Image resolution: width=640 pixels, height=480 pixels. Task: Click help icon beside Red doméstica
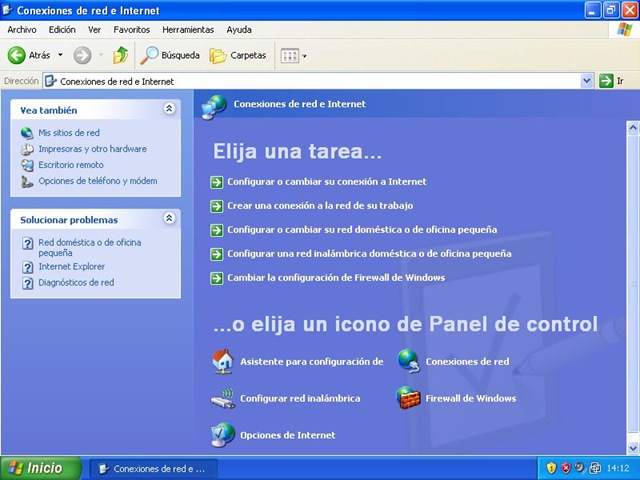point(27,244)
